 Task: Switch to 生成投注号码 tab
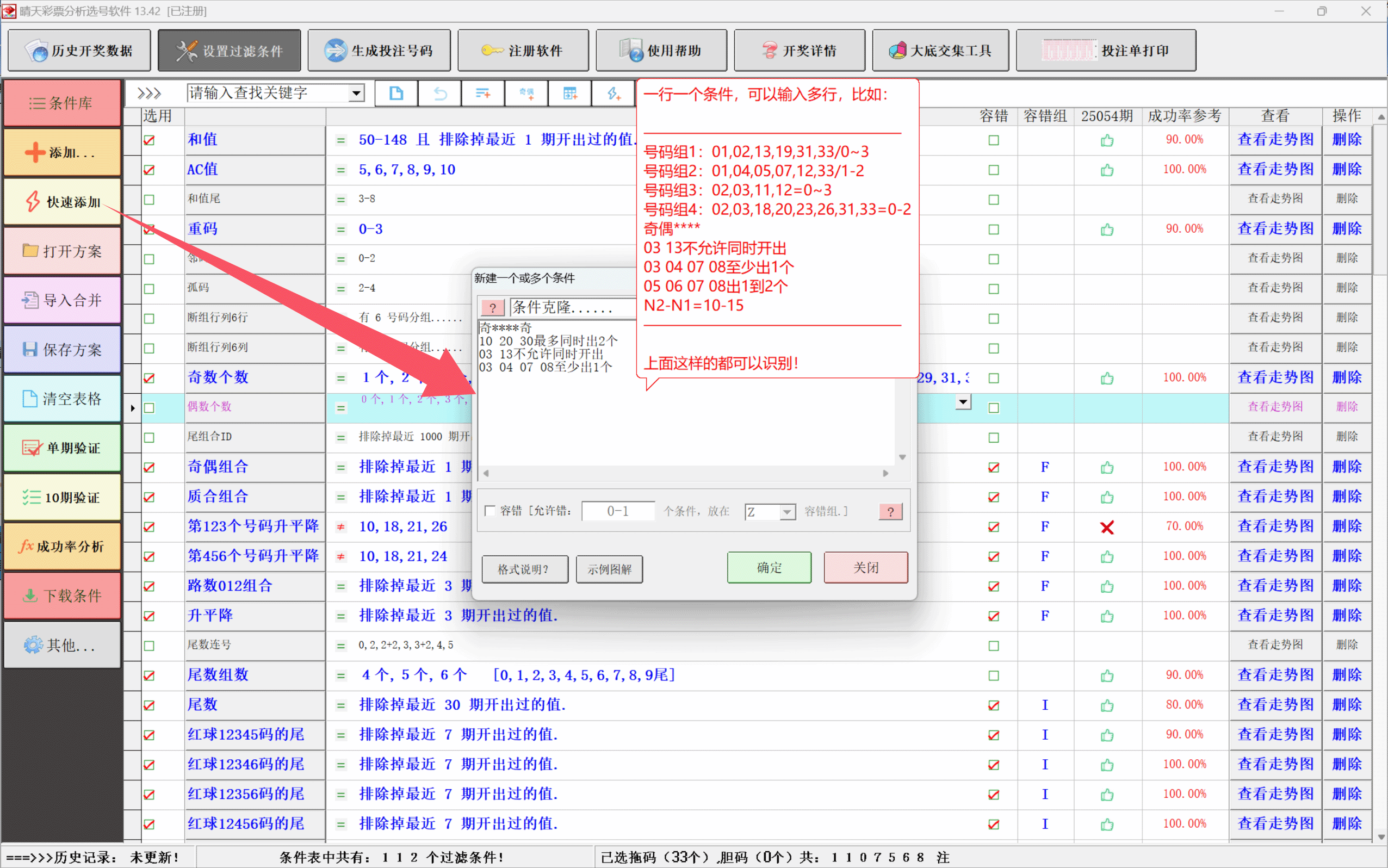click(x=380, y=51)
